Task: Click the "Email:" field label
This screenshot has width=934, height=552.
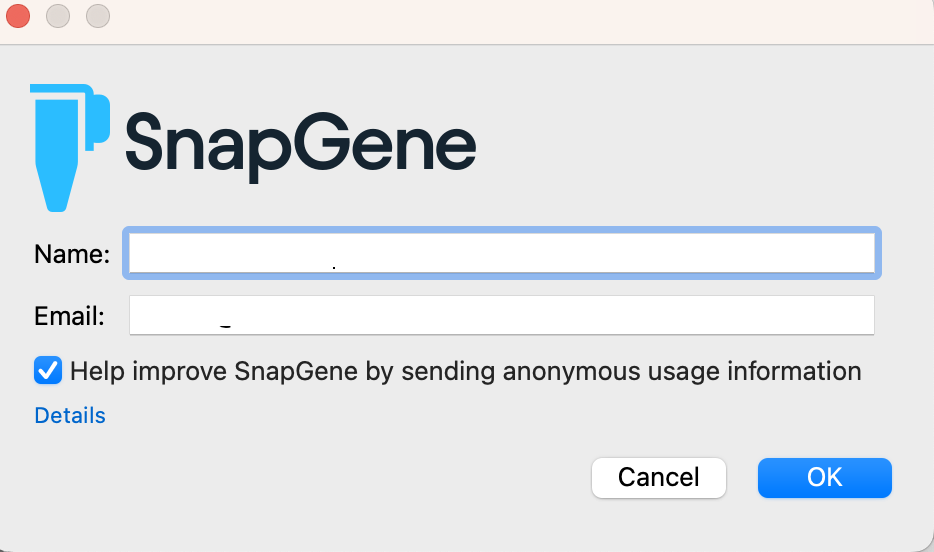Action: (69, 316)
